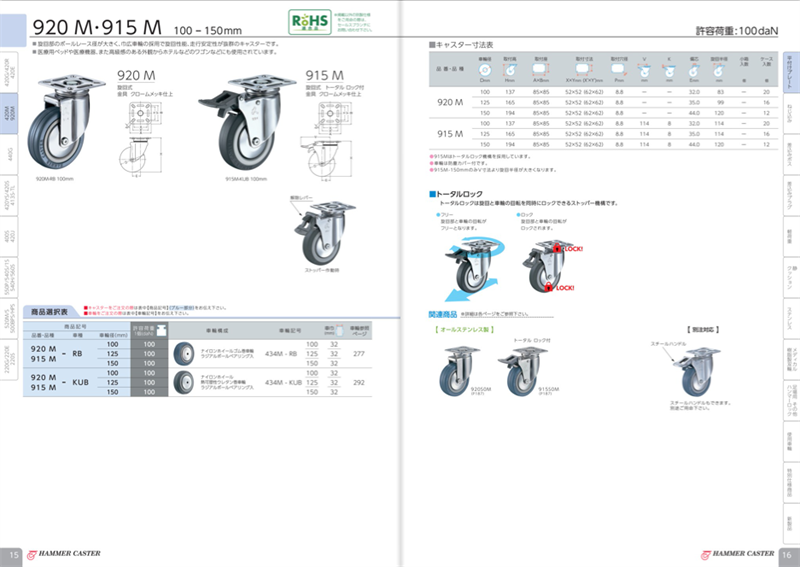Select the 440G left index tab
This screenshot has width=800, height=567.
coord(9,154)
